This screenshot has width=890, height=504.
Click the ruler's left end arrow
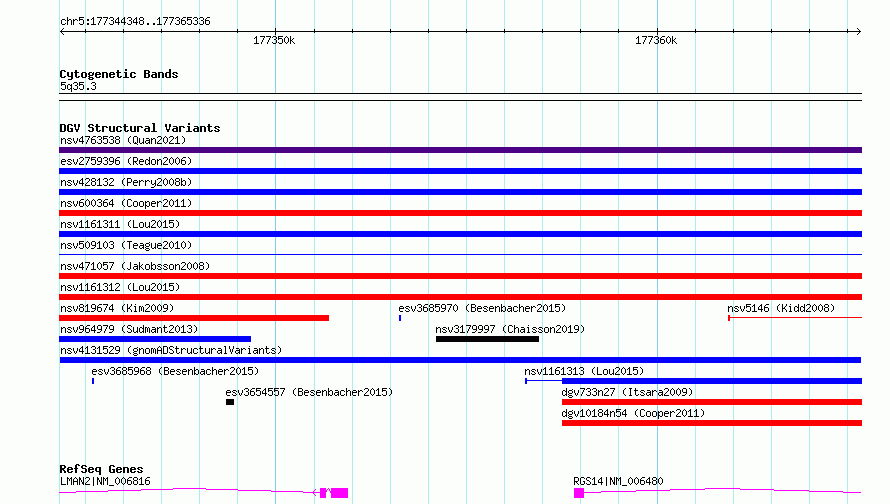62,32
